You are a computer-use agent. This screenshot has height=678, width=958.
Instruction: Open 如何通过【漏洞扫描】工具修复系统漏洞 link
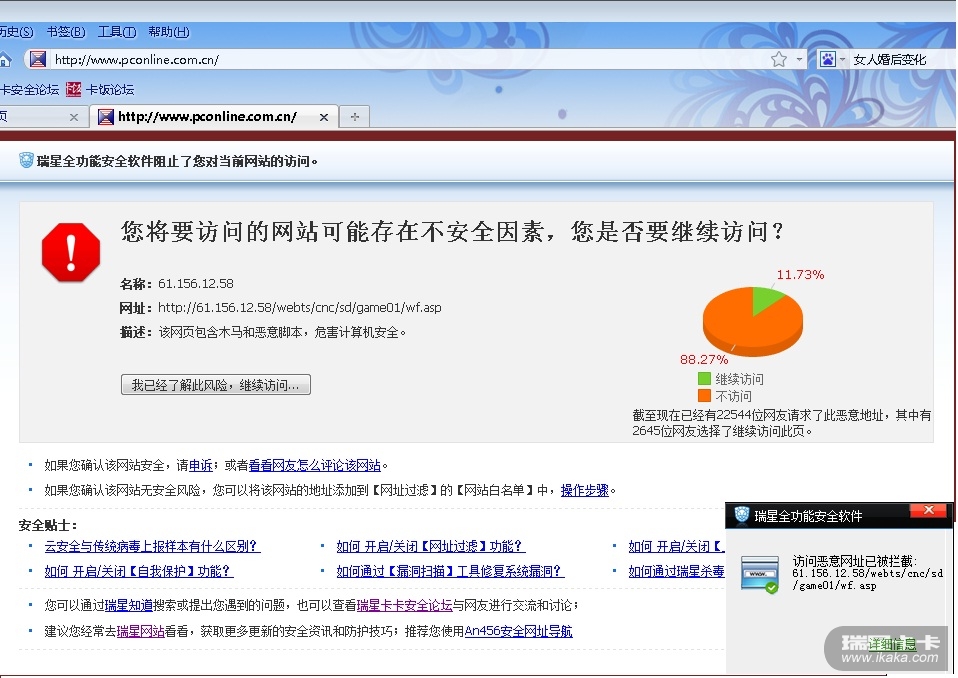pyautogui.click(x=450, y=571)
